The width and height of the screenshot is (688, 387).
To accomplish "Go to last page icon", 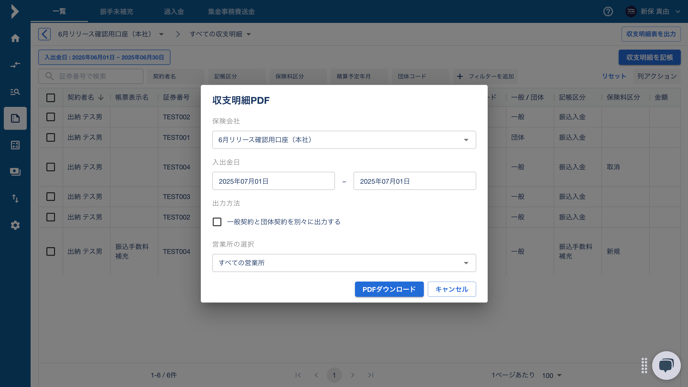I will point(371,375).
